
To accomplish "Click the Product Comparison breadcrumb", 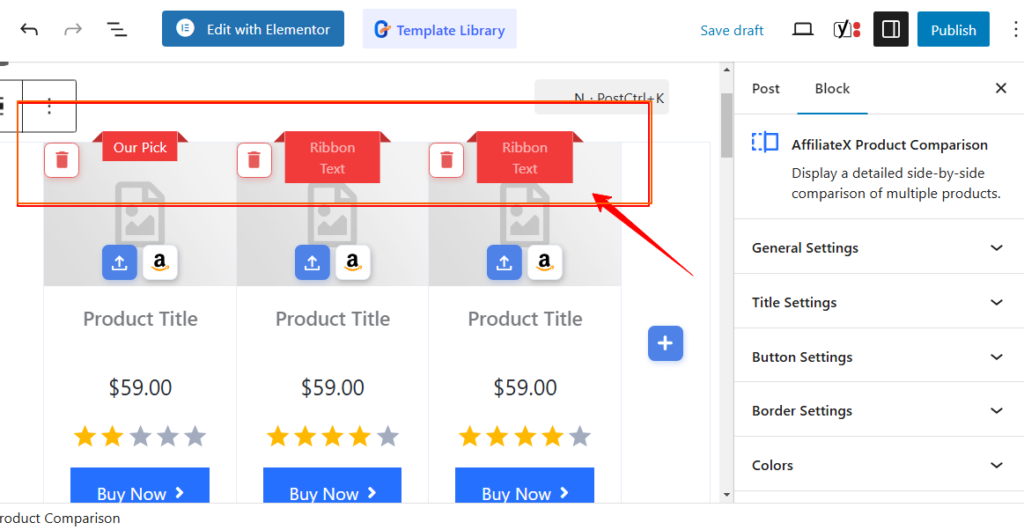I will [x=60, y=518].
